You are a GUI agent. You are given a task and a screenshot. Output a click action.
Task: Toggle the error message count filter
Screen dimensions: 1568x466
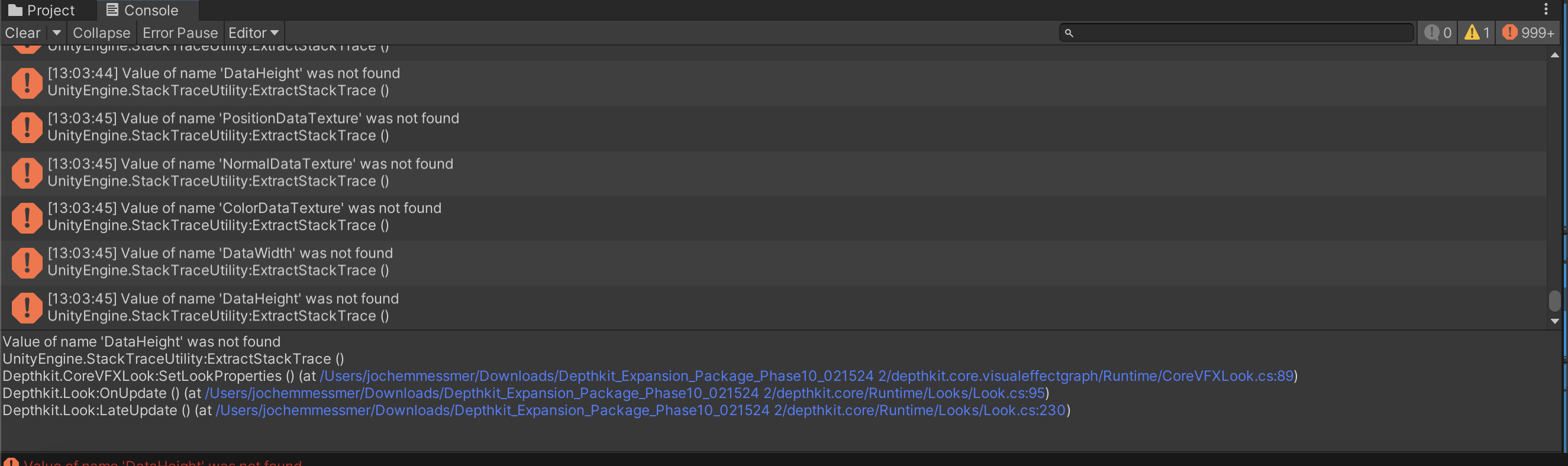pos(1528,33)
